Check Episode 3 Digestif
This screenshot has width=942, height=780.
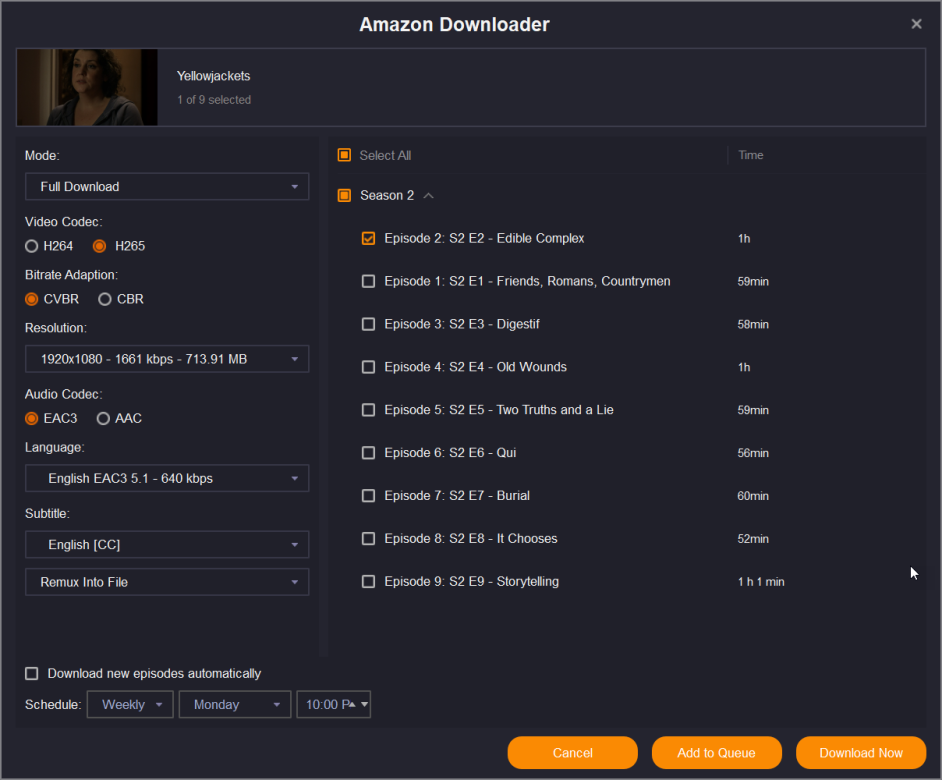pyautogui.click(x=368, y=324)
